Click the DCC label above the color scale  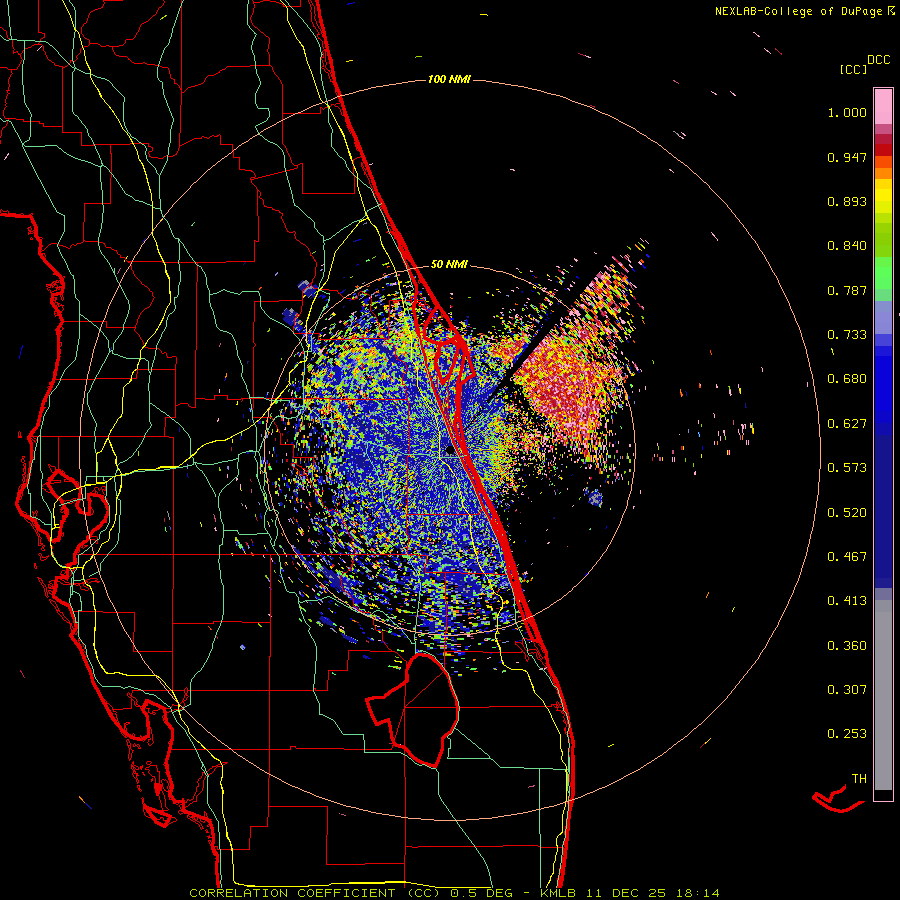[878, 60]
